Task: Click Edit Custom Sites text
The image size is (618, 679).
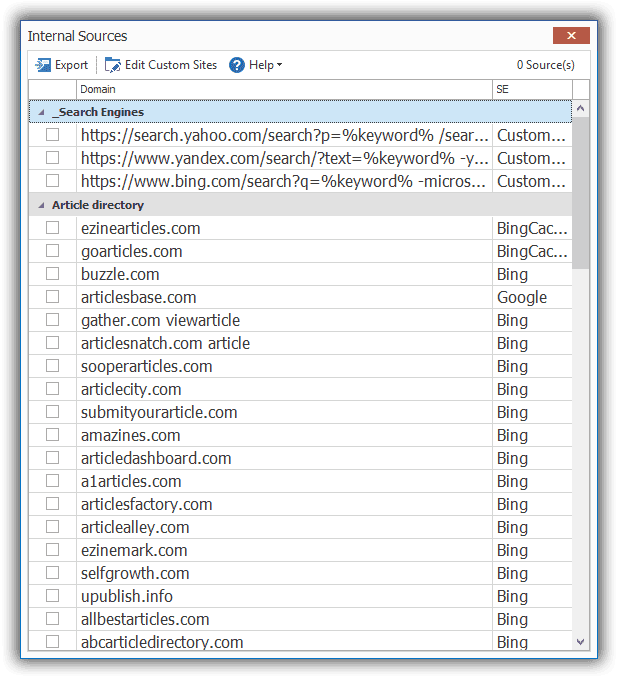Action: pyautogui.click(x=171, y=65)
